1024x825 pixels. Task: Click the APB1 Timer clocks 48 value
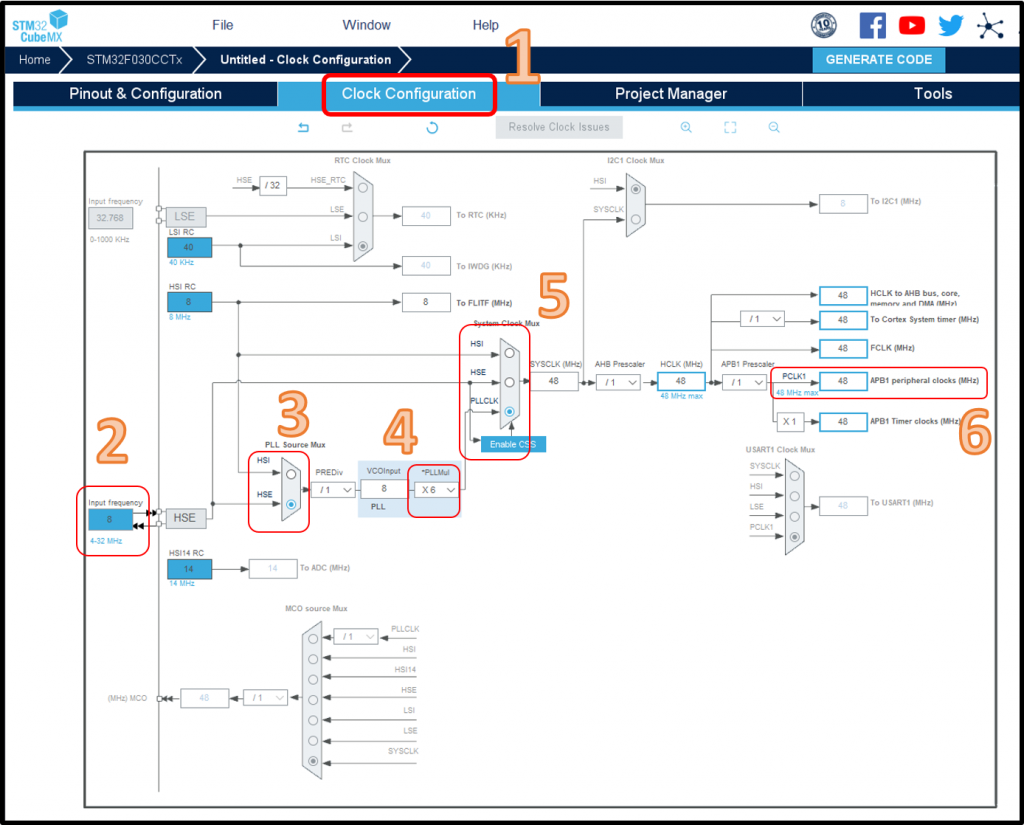click(843, 422)
